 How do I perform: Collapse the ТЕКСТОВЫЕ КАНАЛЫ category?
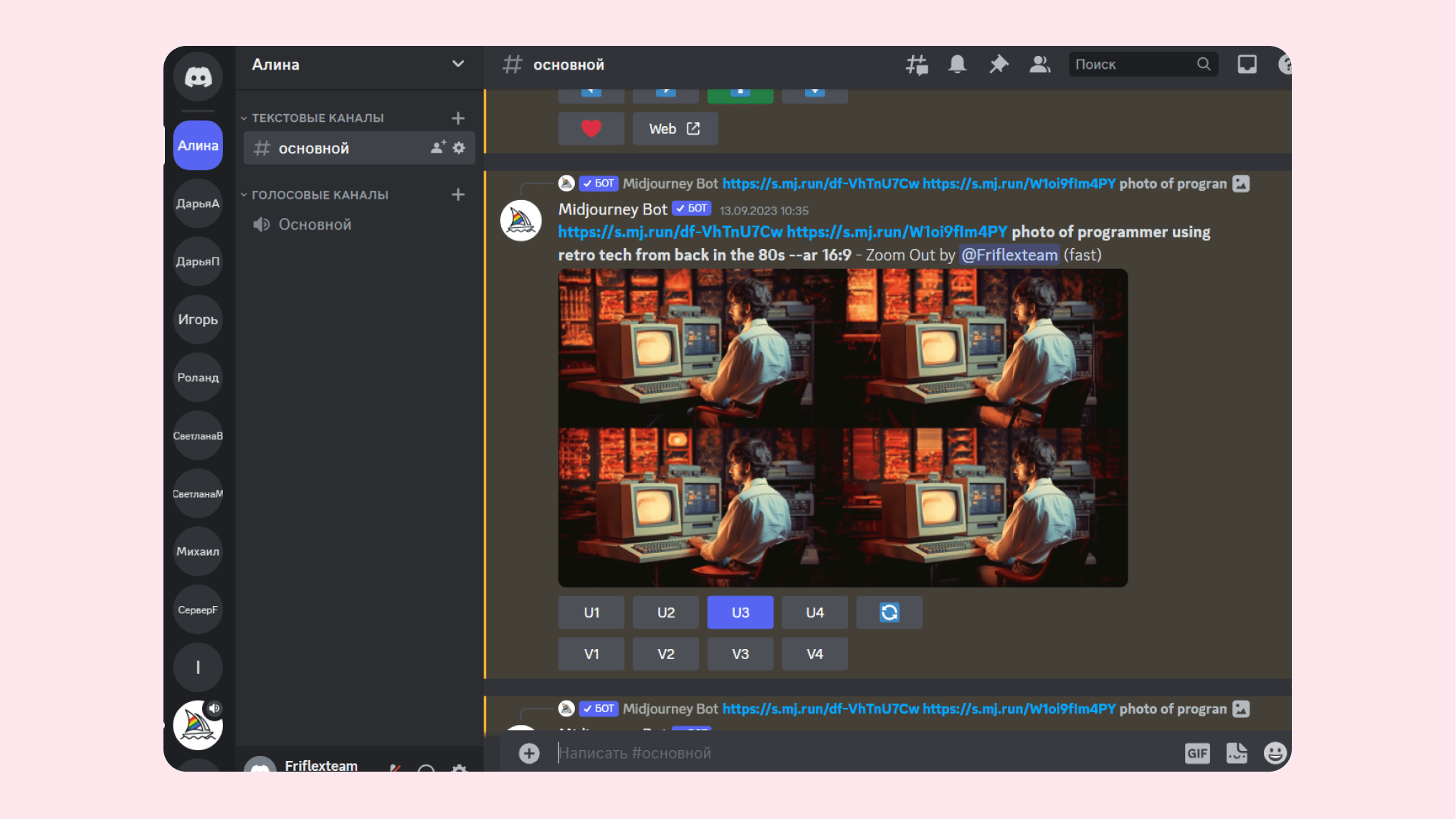pos(317,118)
